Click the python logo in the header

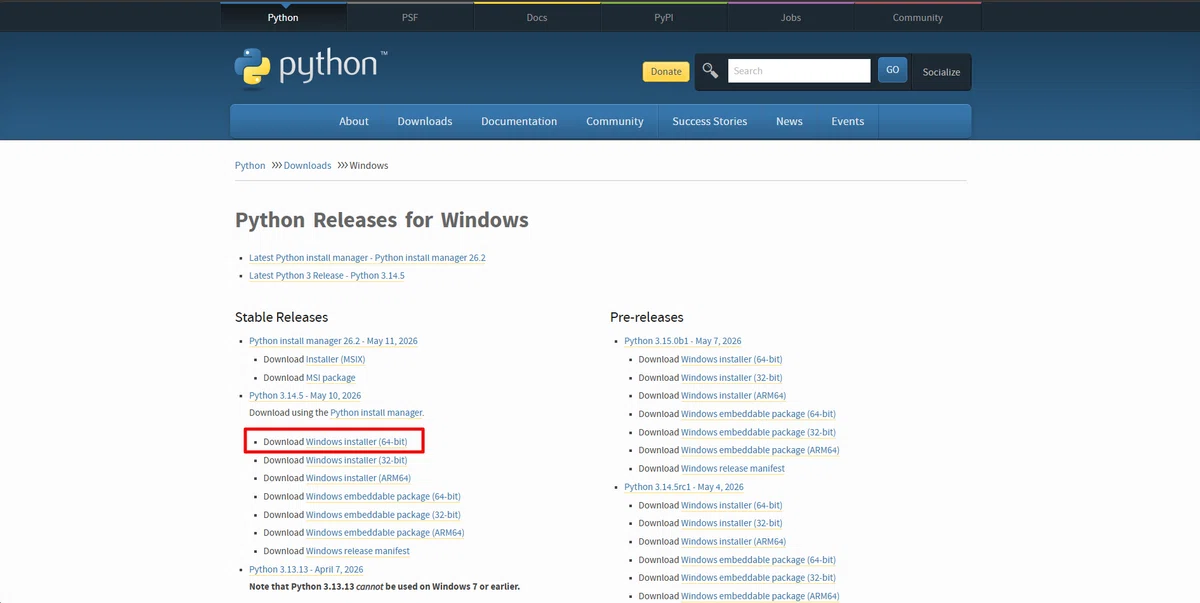coord(310,67)
